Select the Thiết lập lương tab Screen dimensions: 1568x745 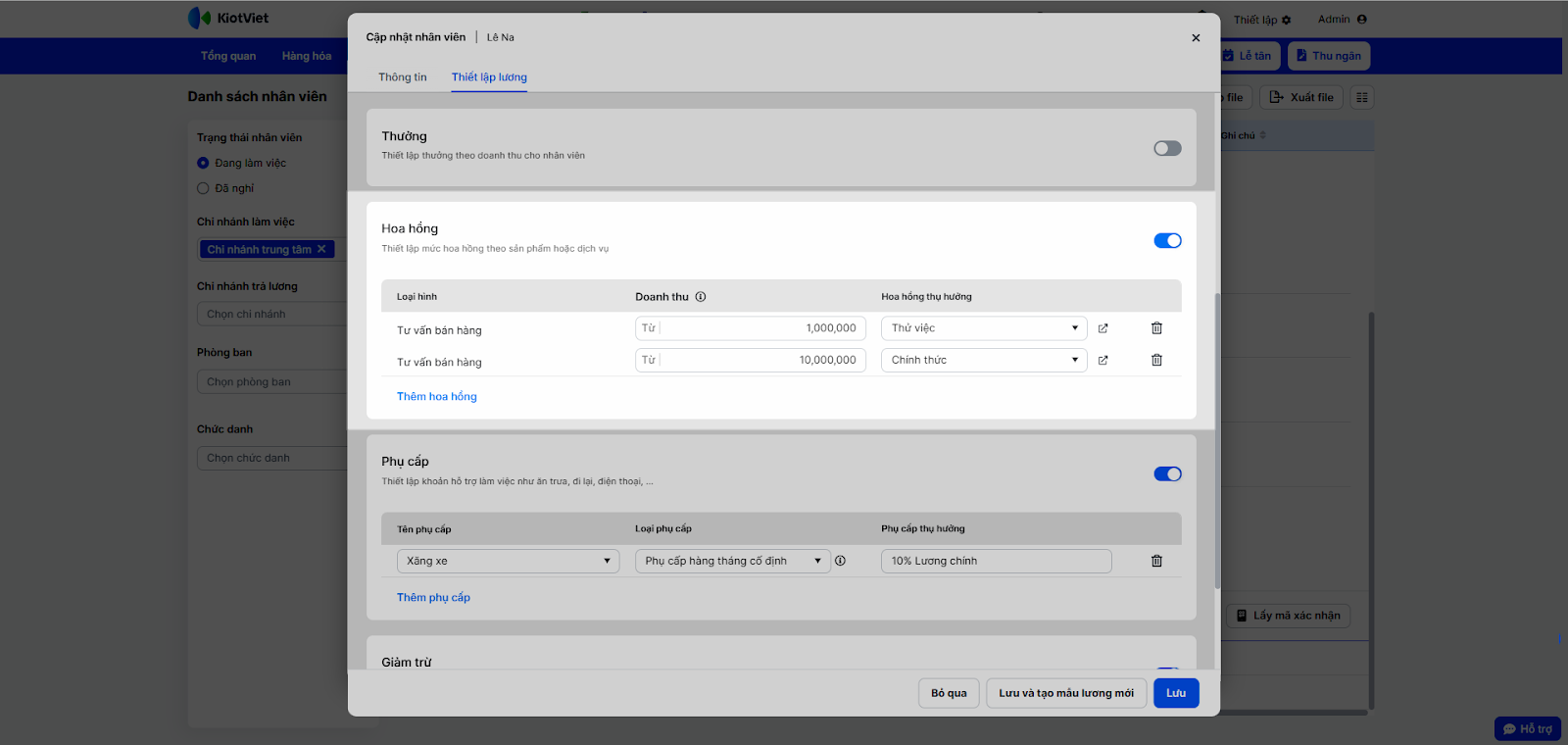(x=489, y=77)
